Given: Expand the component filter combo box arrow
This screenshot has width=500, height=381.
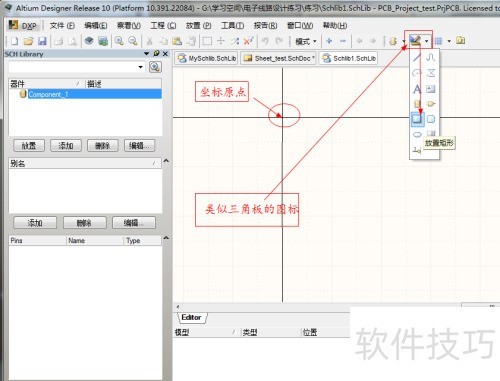Looking at the screenshot, I should [x=141, y=67].
